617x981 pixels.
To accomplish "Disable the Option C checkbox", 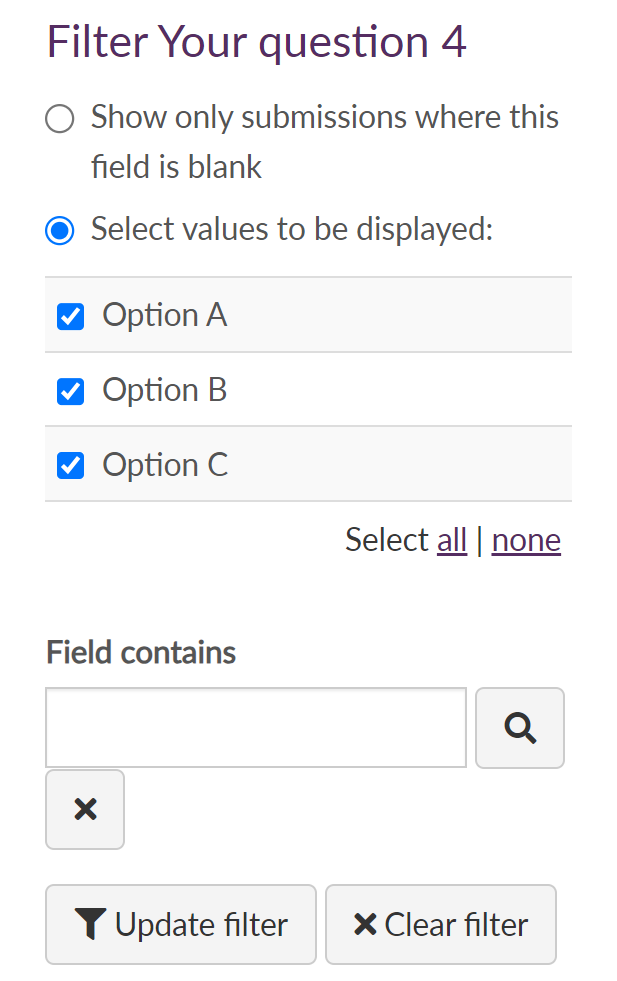I will tap(71, 466).
